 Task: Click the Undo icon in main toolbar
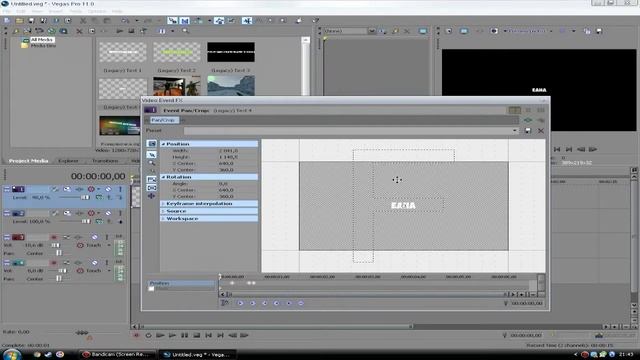point(125,20)
